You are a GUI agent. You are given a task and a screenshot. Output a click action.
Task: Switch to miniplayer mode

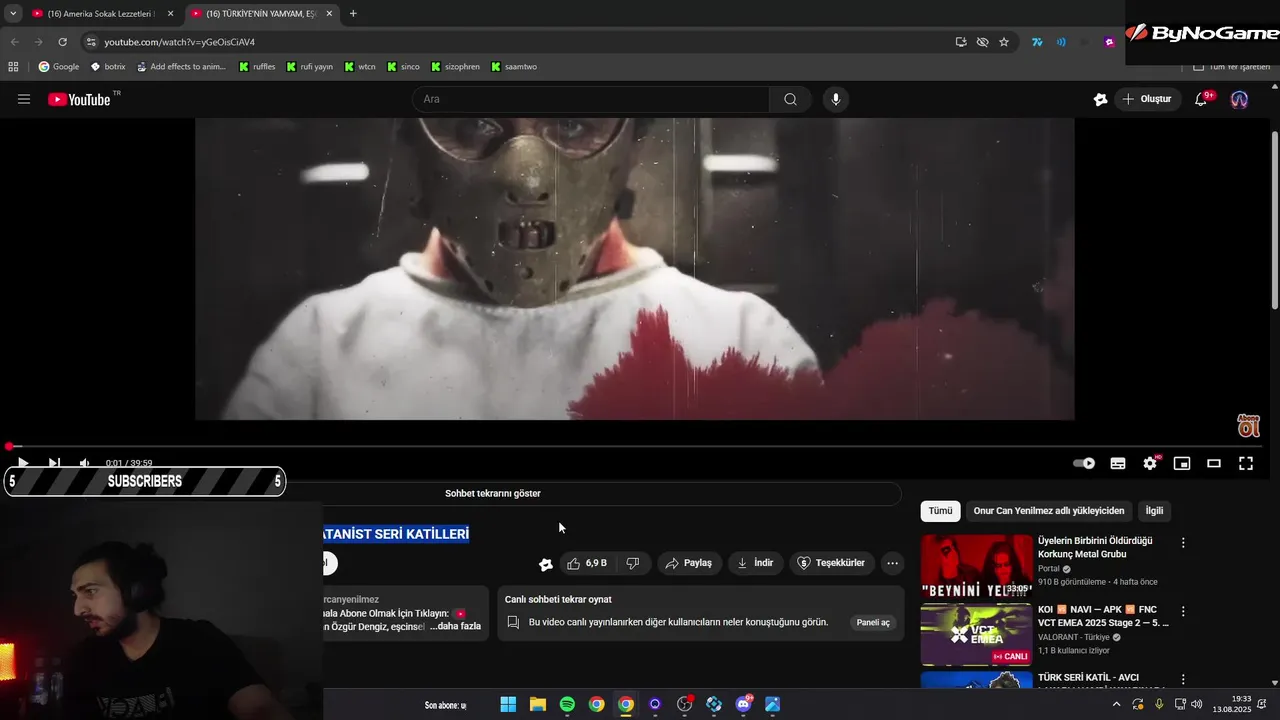click(1182, 463)
